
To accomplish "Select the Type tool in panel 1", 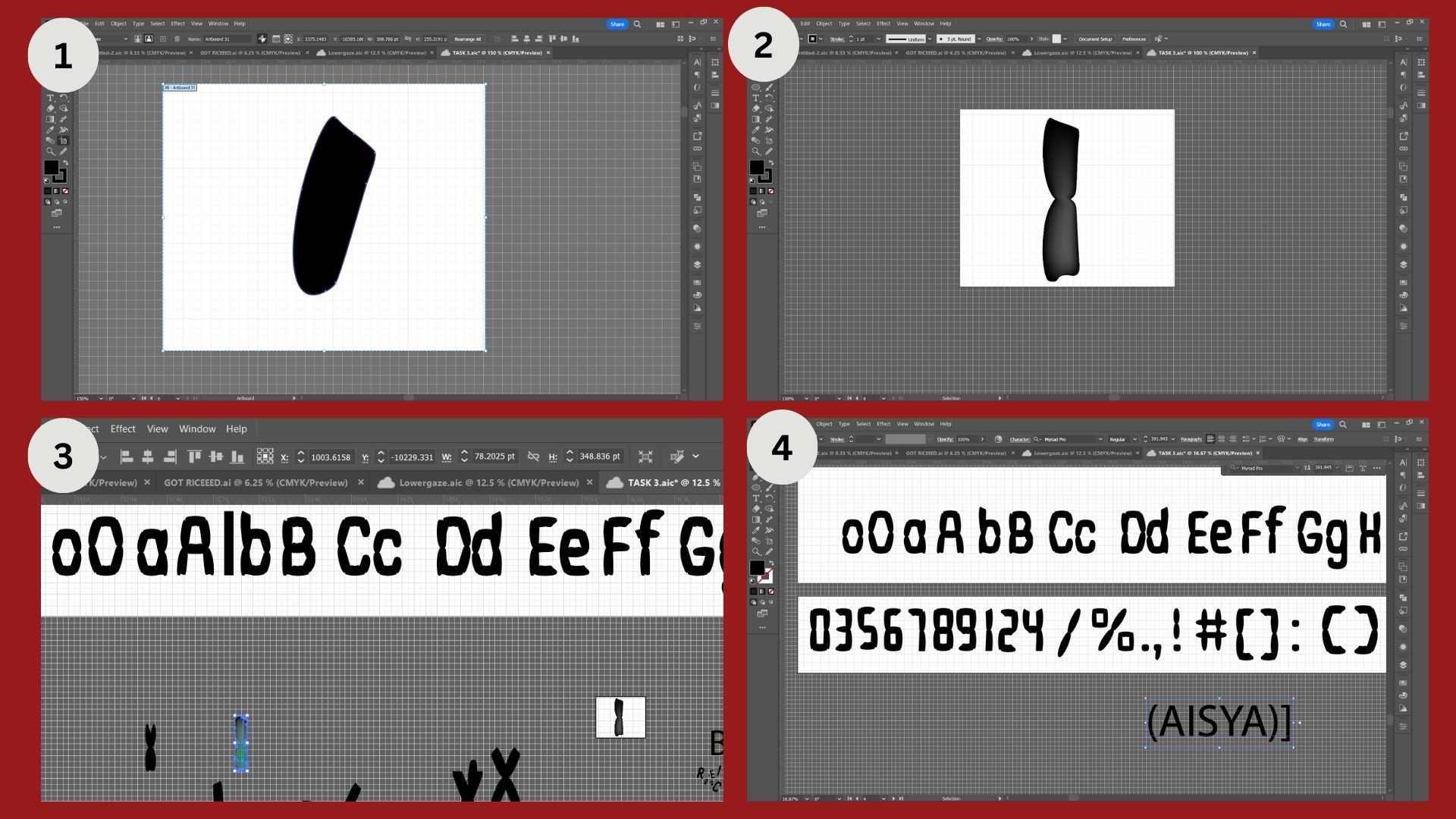I will pos(50,98).
